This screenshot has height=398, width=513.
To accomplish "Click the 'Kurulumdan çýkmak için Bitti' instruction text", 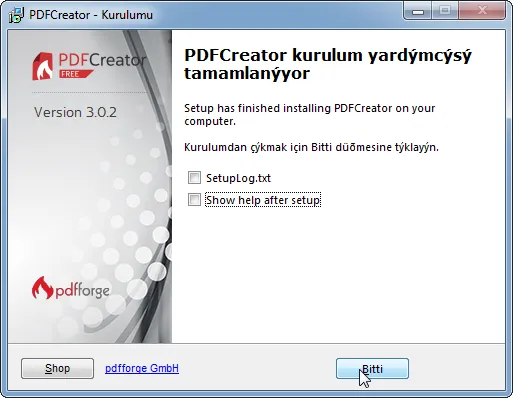I will pyautogui.click(x=311, y=147).
